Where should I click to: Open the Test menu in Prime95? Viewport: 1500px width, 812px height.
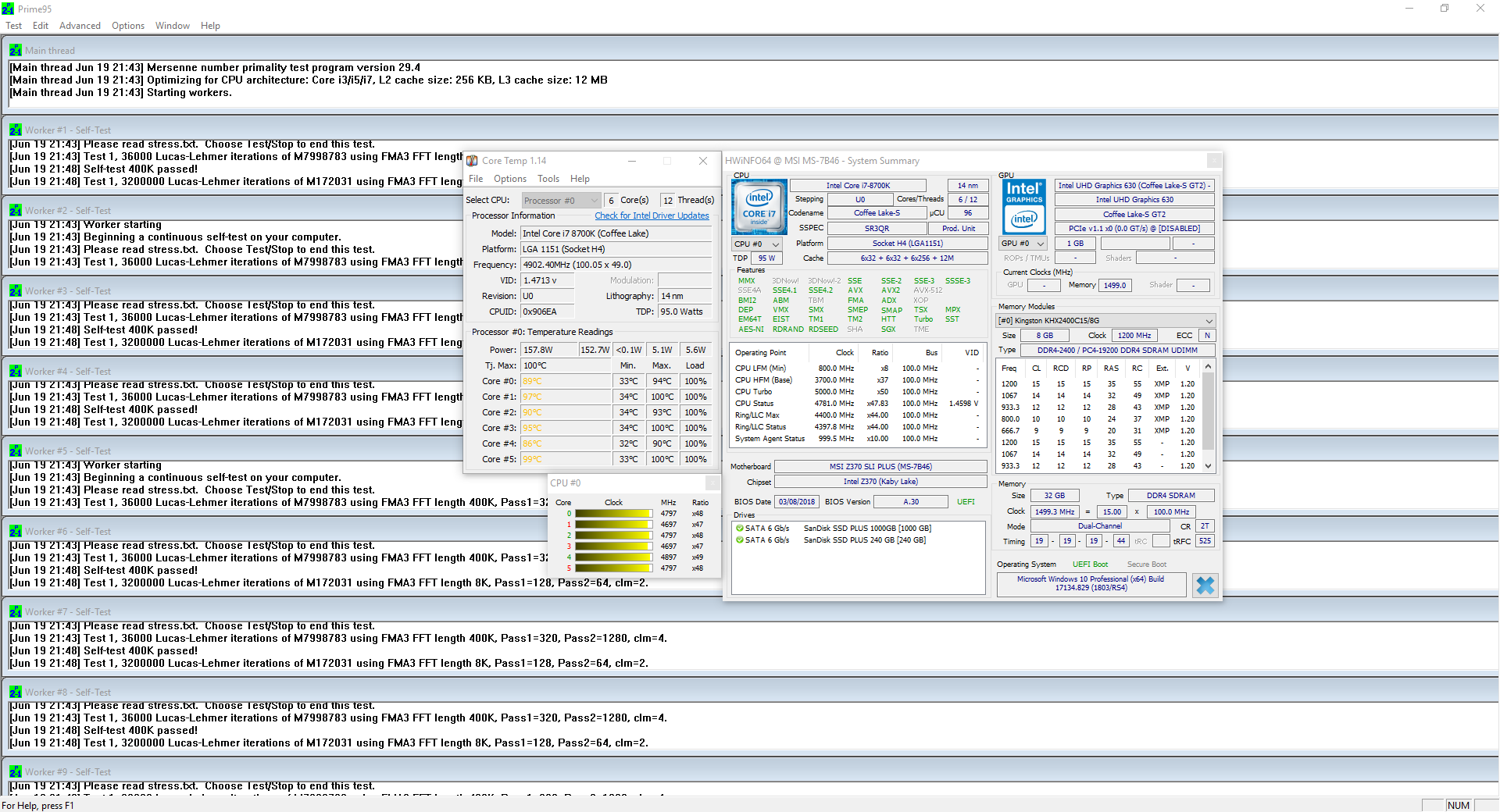point(14,26)
